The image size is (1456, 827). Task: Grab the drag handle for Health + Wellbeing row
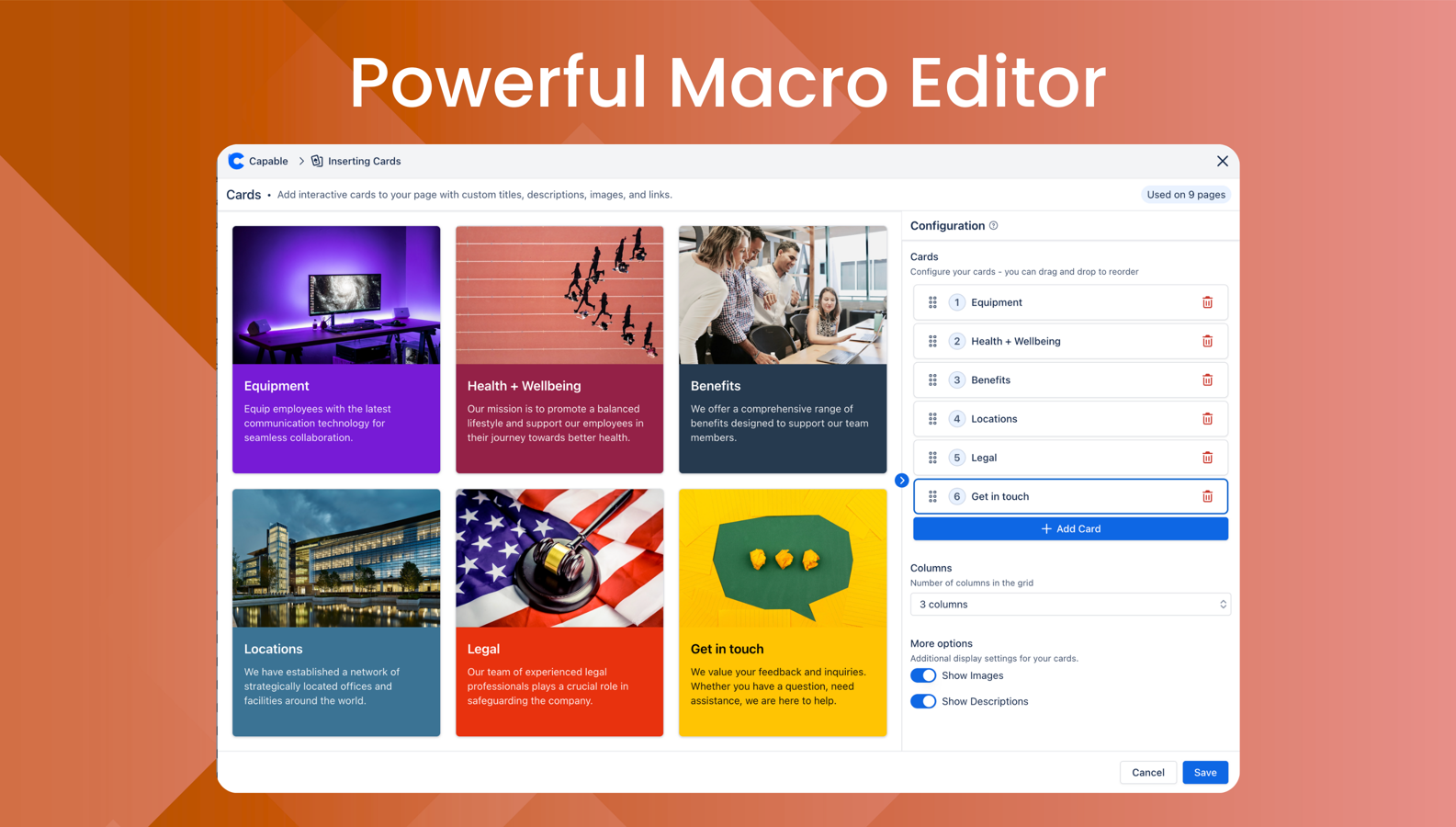point(932,341)
